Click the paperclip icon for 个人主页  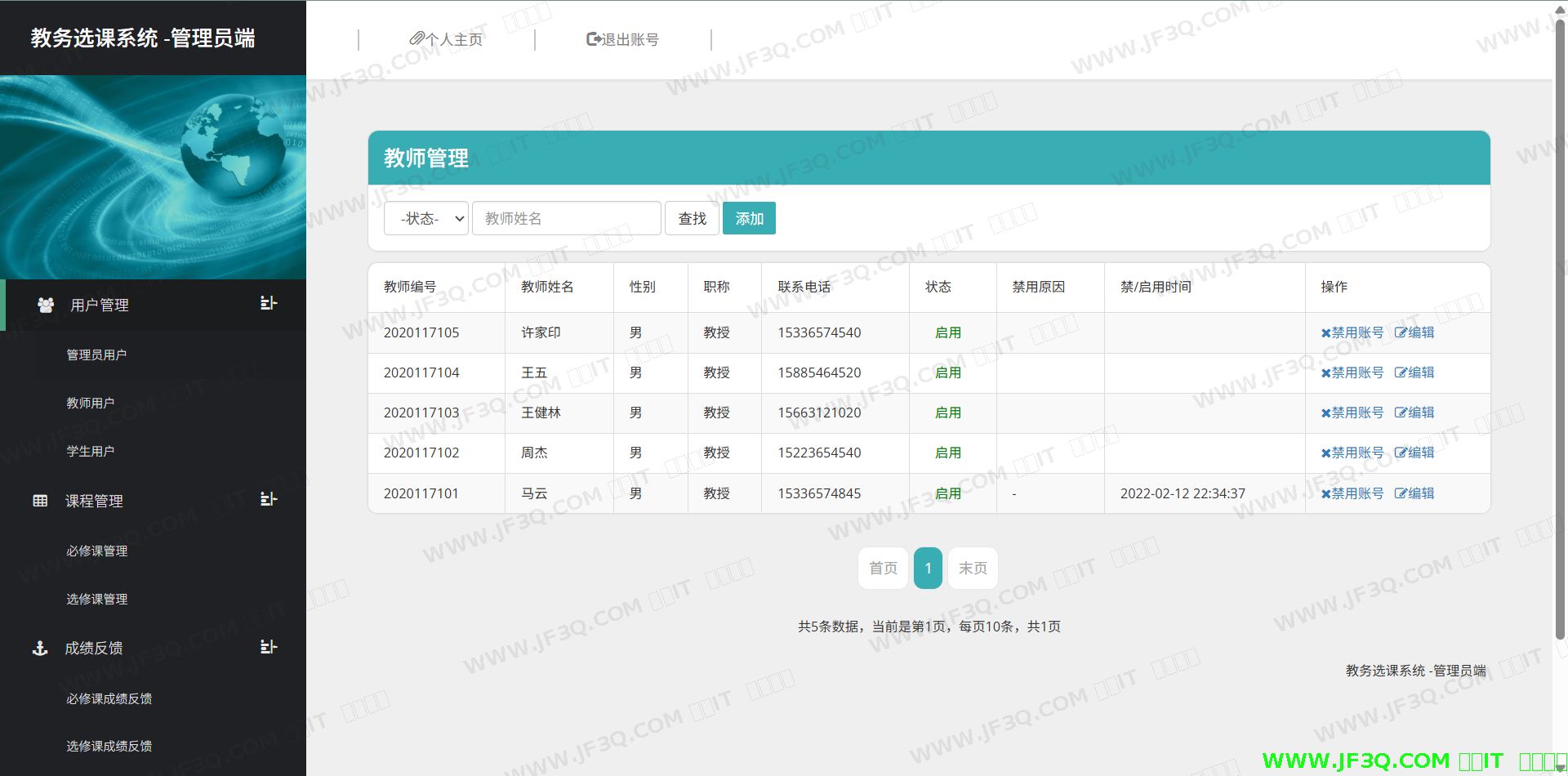point(416,38)
